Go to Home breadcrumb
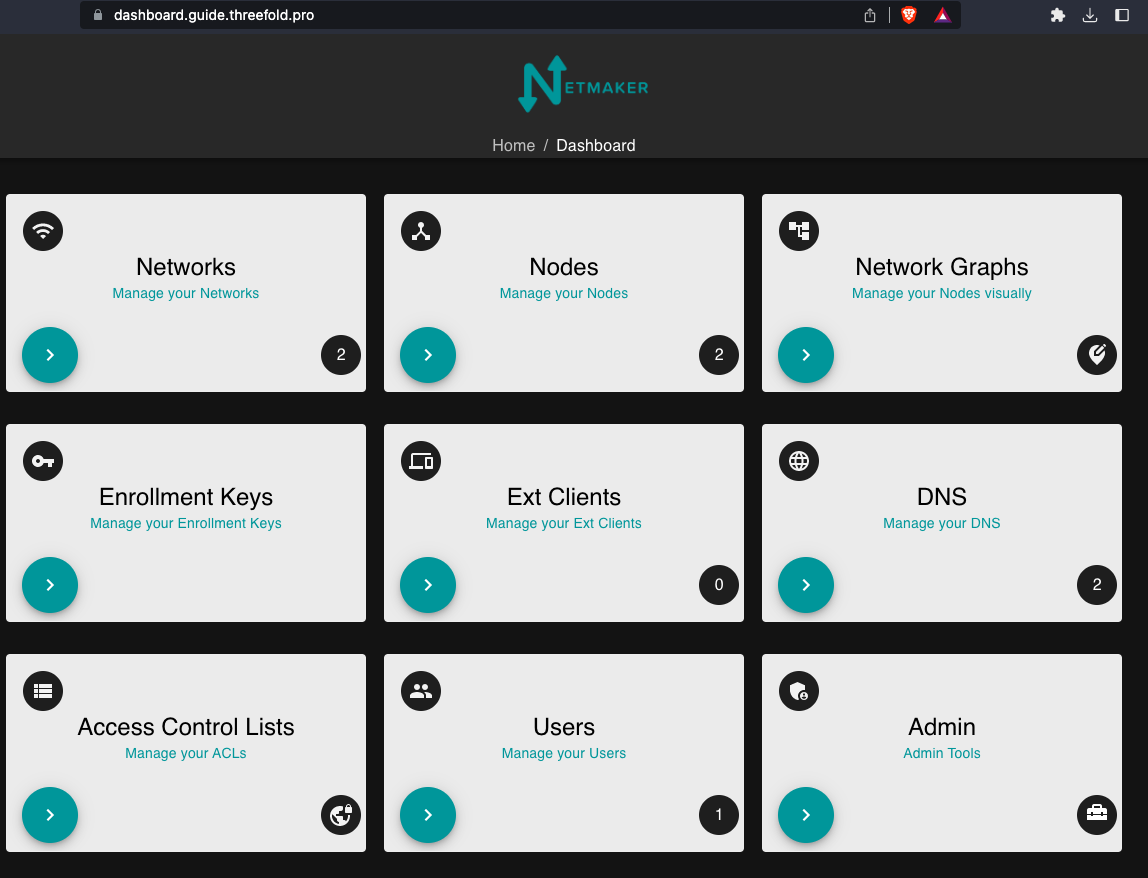The height and width of the screenshot is (878, 1148). point(513,145)
